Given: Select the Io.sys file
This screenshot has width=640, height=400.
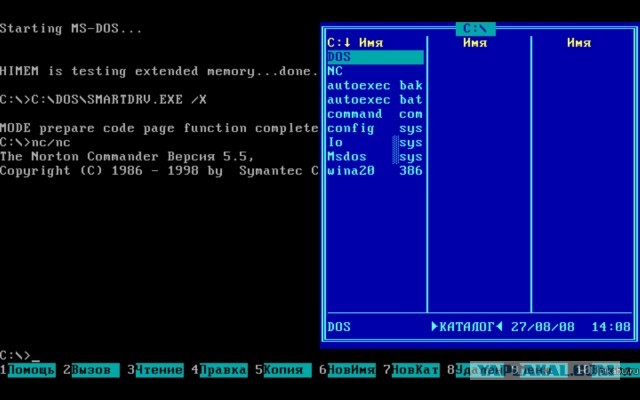Looking at the screenshot, I should tap(375, 142).
